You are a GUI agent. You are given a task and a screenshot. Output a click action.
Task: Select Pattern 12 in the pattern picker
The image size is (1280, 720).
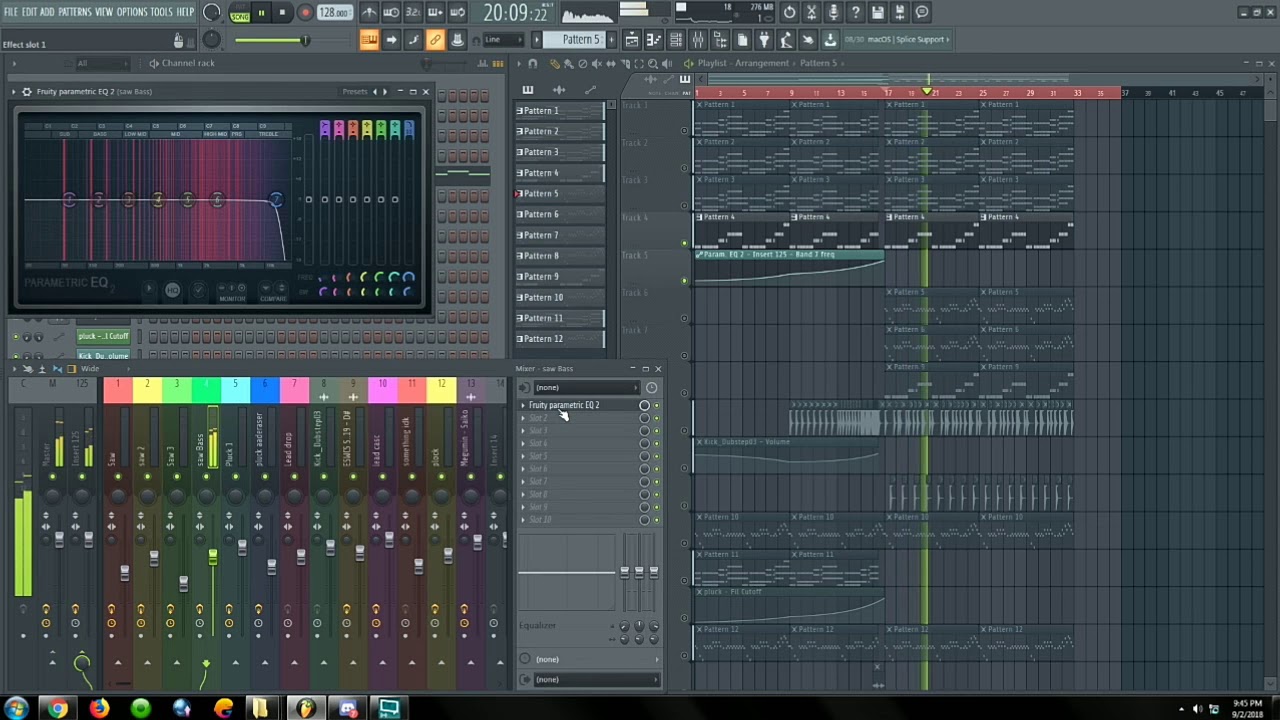point(561,339)
